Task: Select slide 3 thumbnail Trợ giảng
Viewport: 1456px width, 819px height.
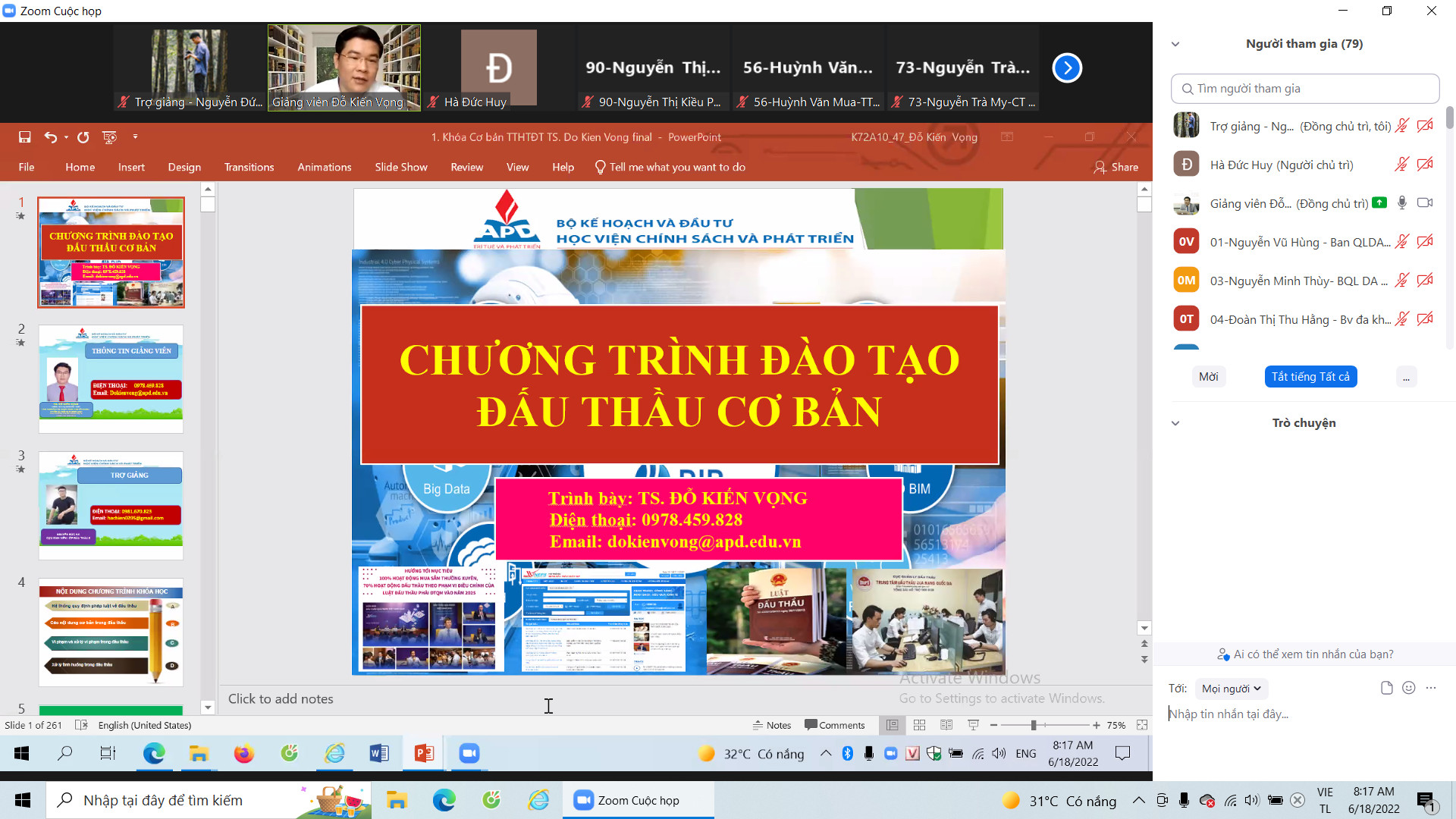Action: pyautogui.click(x=111, y=504)
